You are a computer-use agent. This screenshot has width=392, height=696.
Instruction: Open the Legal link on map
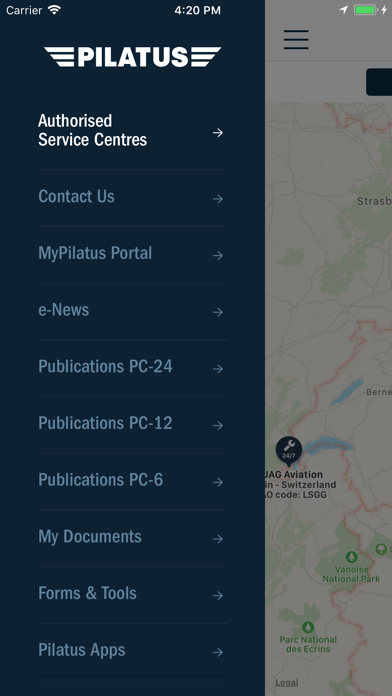pos(286,683)
